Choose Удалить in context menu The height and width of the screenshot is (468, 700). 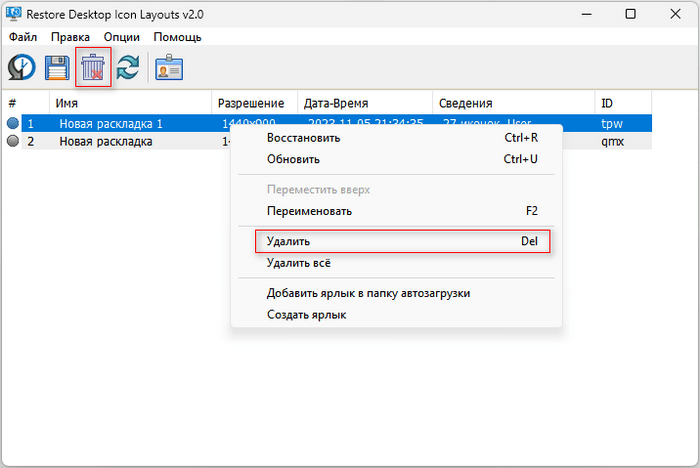[396, 241]
